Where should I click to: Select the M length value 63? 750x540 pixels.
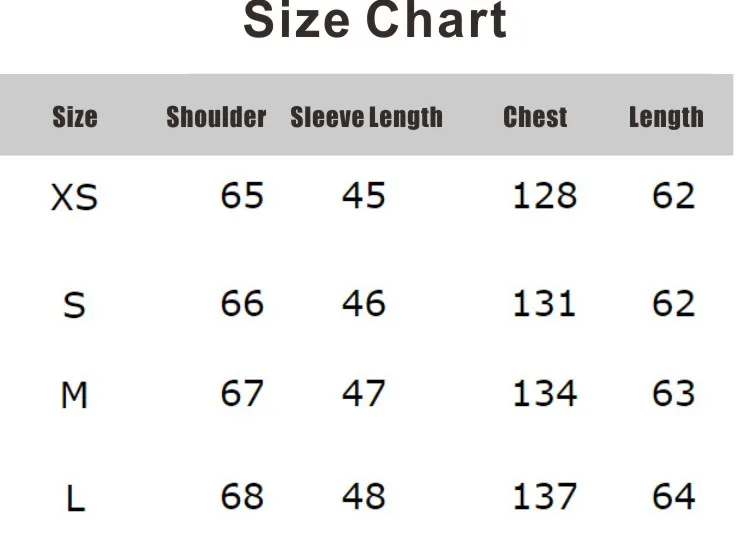(x=673, y=393)
